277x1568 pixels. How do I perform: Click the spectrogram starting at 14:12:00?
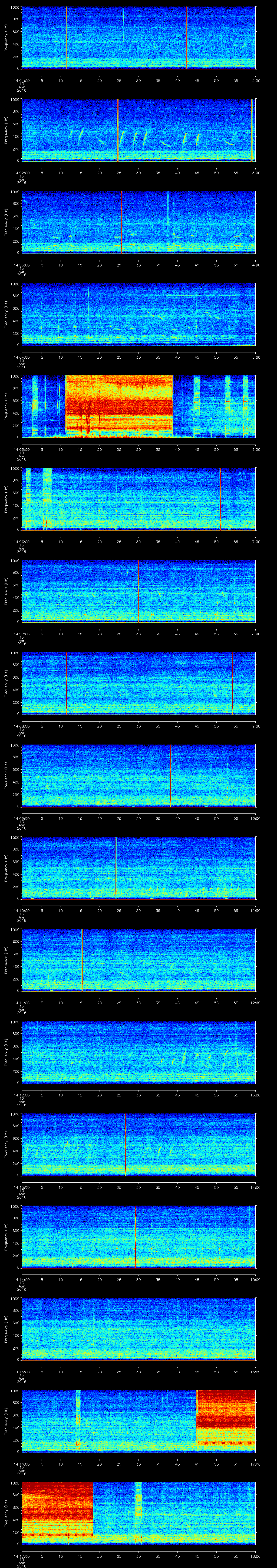(138, 1052)
